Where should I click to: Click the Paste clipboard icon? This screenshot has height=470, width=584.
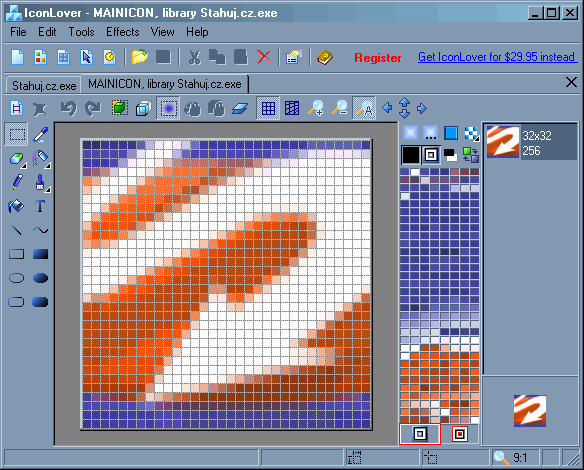click(241, 58)
